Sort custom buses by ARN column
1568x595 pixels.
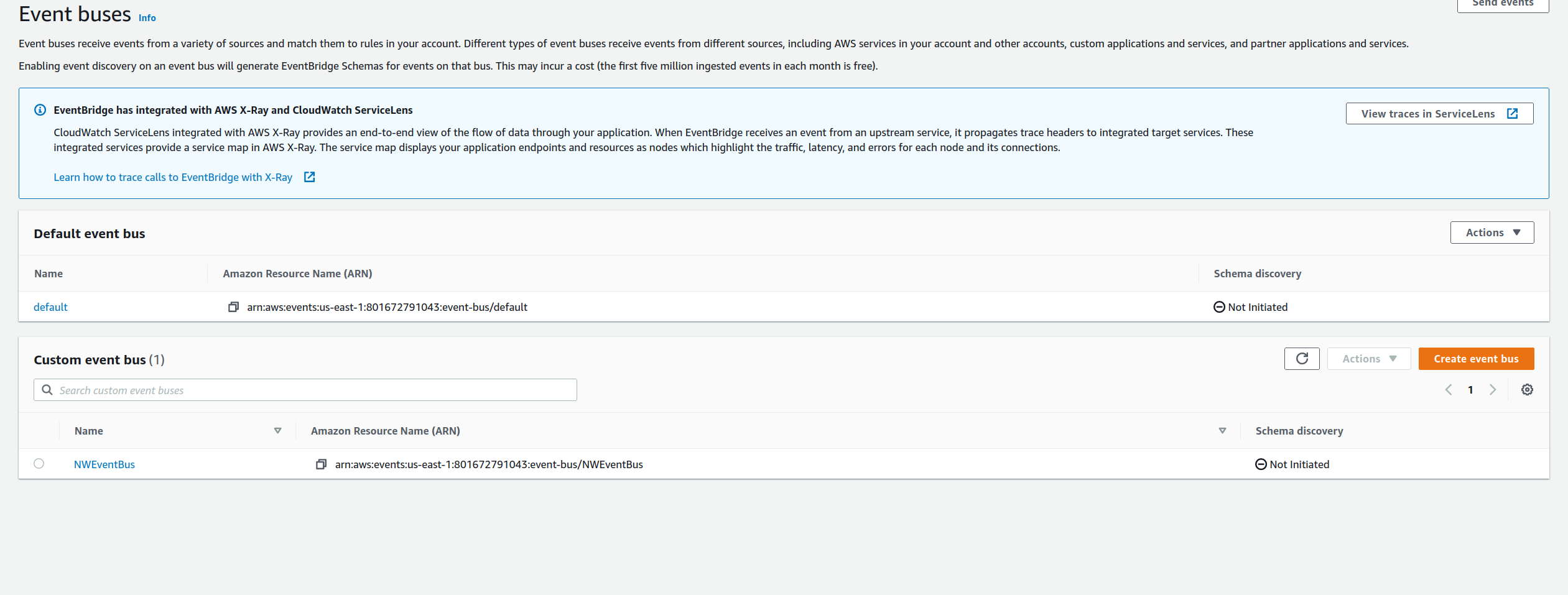coord(1222,431)
